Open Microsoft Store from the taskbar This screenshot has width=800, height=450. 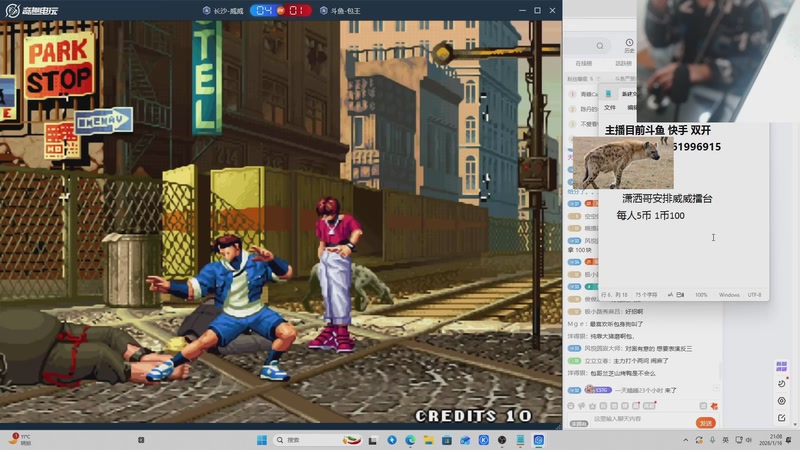(x=447, y=440)
